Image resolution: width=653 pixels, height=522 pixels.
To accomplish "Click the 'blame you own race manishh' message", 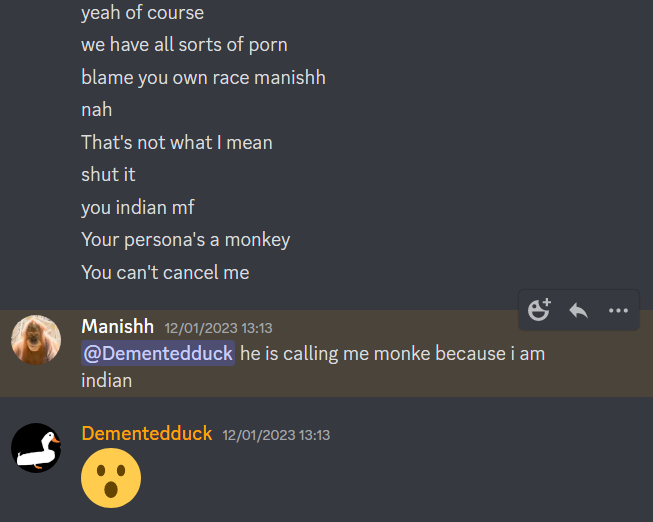I will tap(203, 77).
